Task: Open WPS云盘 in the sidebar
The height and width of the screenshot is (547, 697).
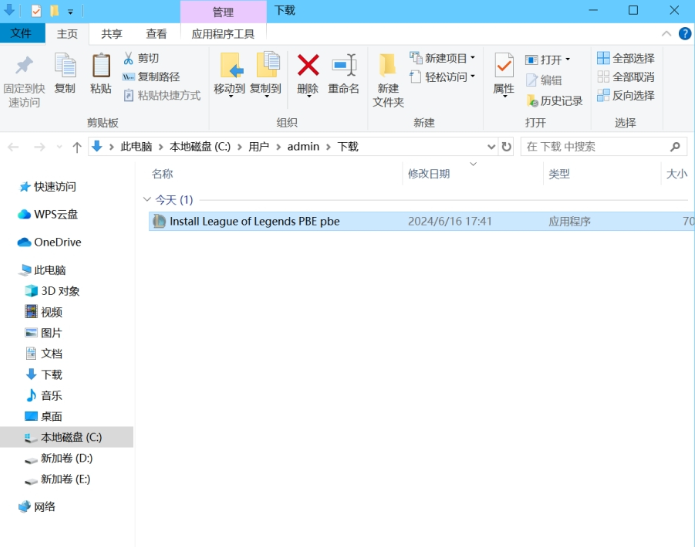Action: (48, 214)
